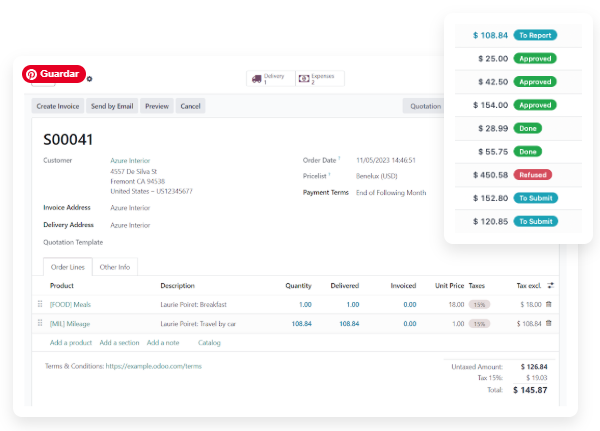Grab the drag handle of Meals row
Image resolution: width=600 pixels, height=431 pixels.
tap(40, 304)
